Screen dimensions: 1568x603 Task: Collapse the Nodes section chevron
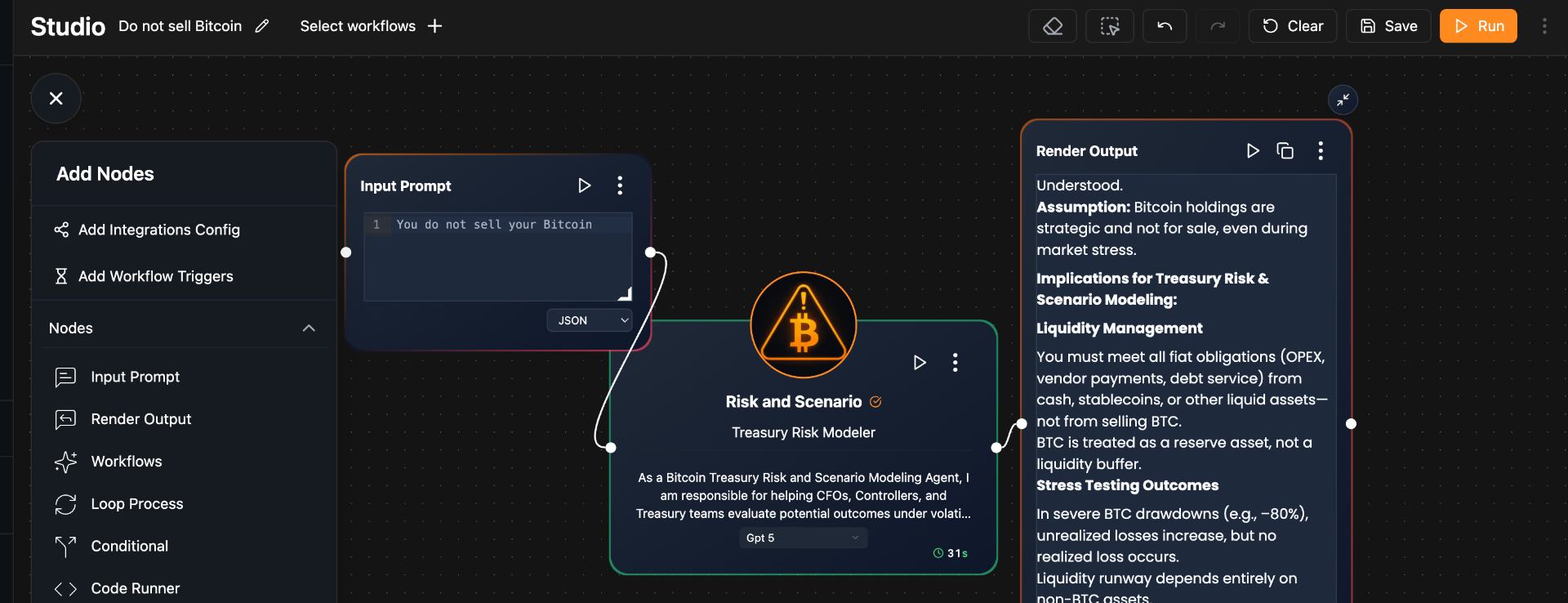click(309, 328)
